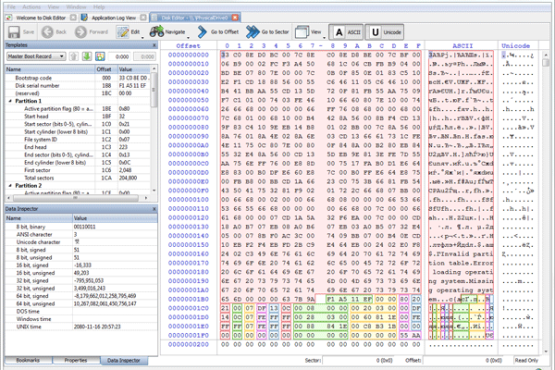
Task: Click the Value column header in Data Inspector
Action: click(115, 218)
